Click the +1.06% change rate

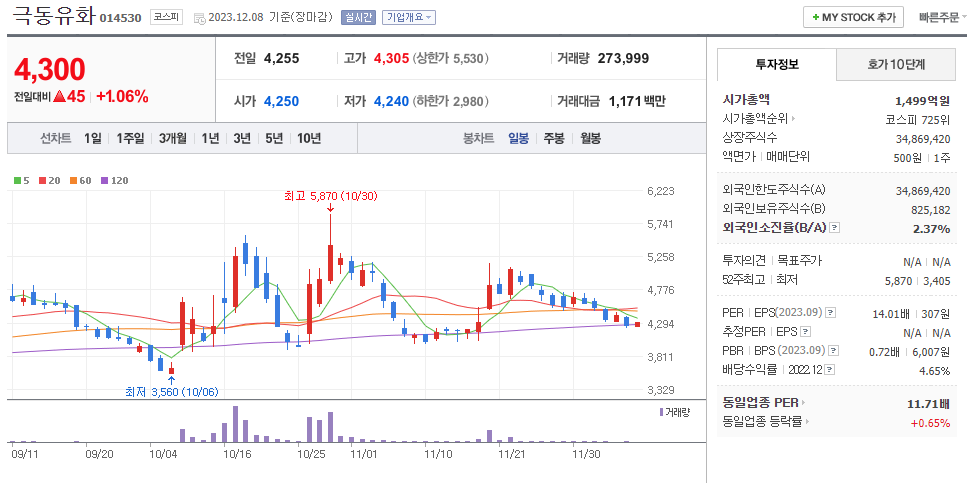122,97
